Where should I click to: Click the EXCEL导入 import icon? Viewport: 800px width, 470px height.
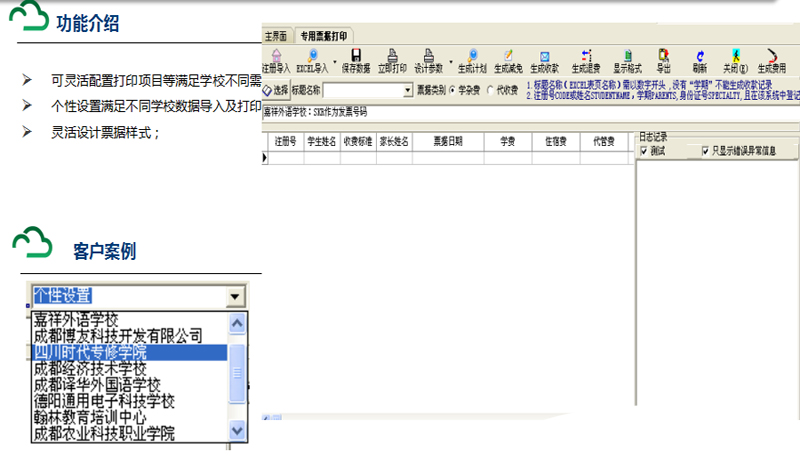click(313, 60)
